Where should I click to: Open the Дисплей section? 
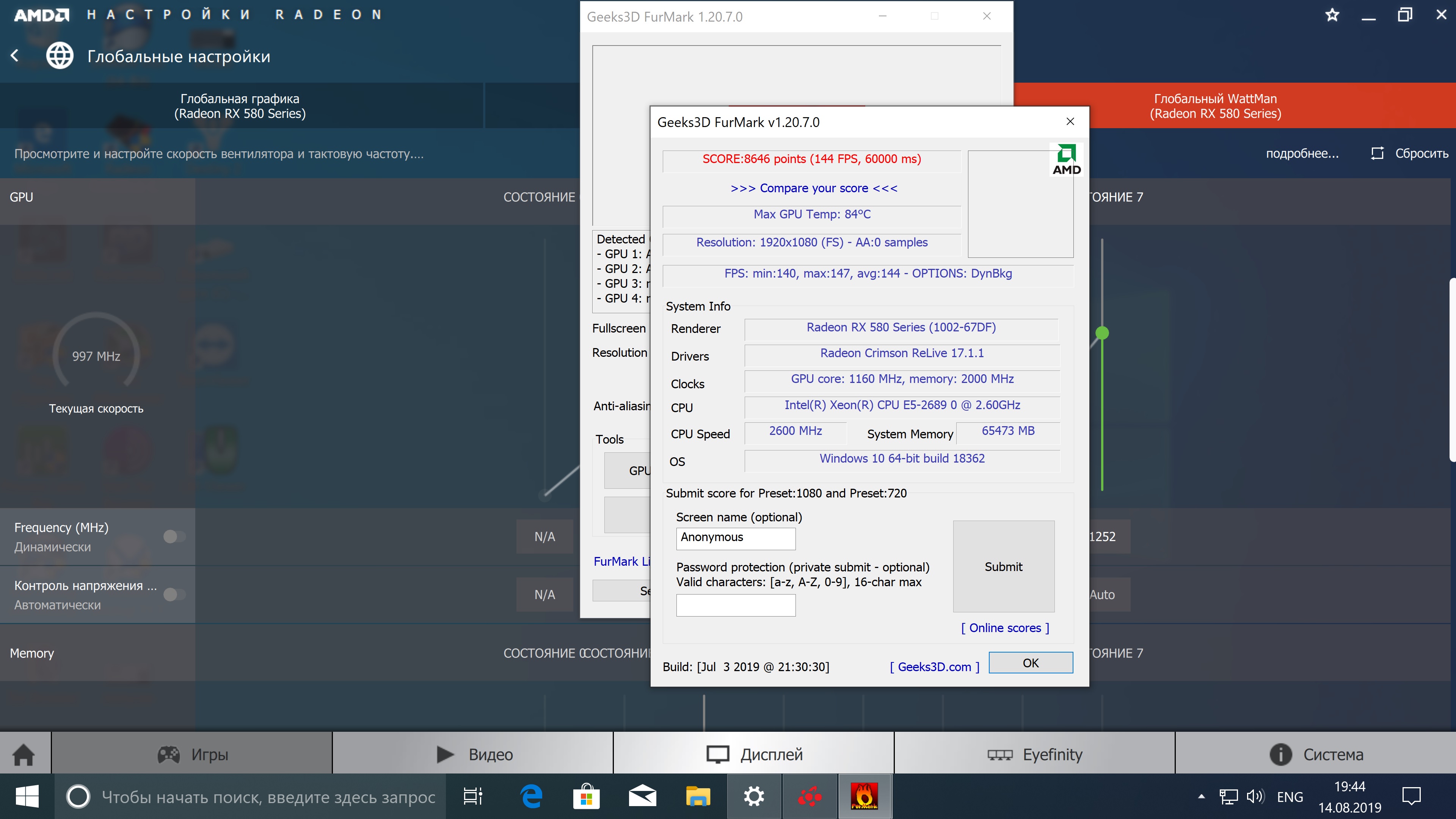tap(754, 754)
